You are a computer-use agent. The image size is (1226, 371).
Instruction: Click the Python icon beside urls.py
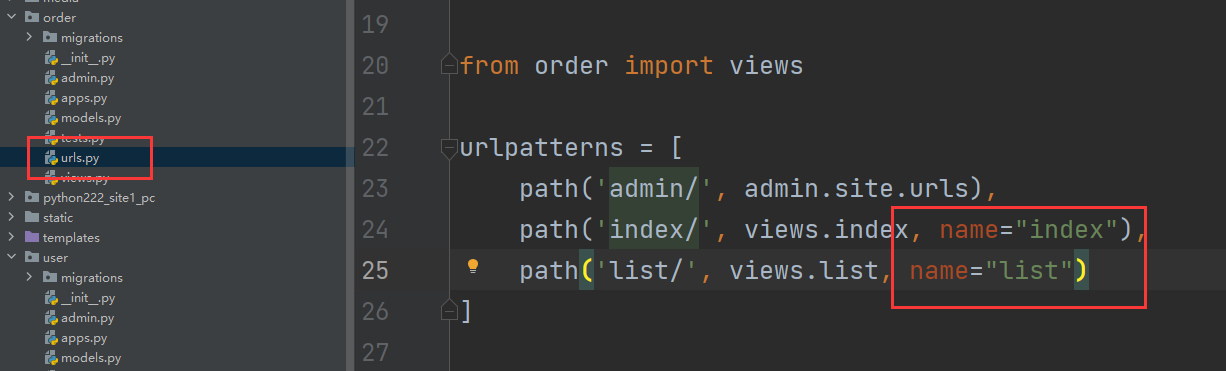click(51, 158)
